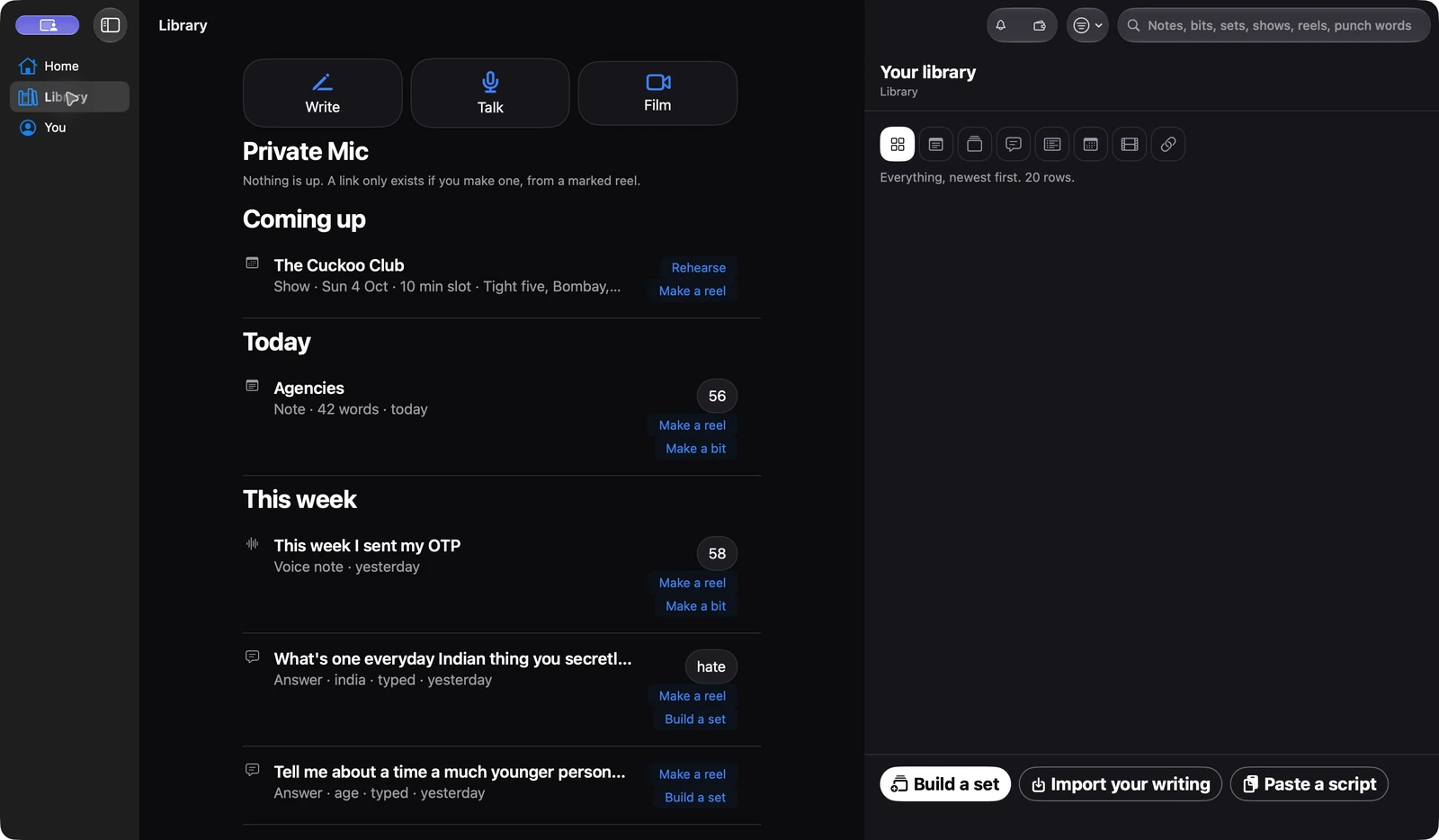Make a reel from OTP voice note

pyautogui.click(x=692, y=583)
